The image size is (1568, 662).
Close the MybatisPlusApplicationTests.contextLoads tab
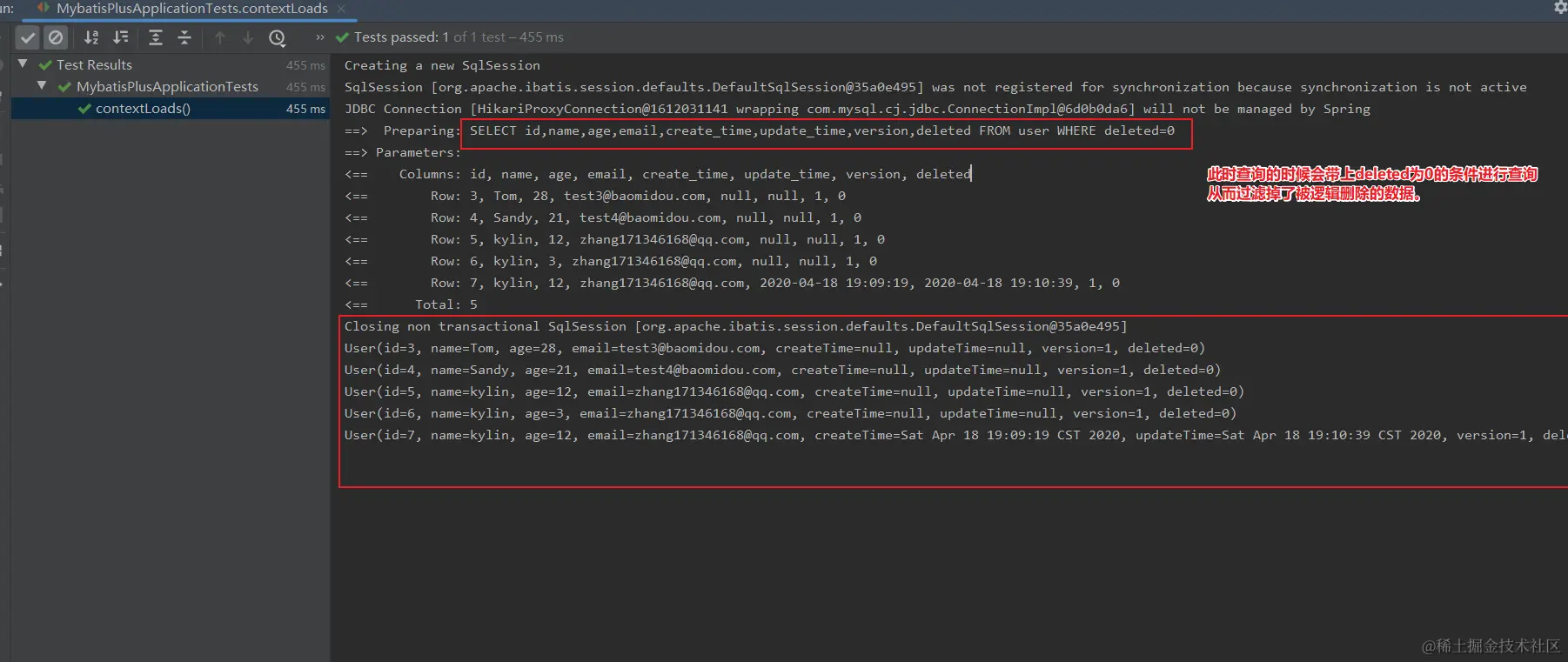pyautogui.click(x=341, y=9)
